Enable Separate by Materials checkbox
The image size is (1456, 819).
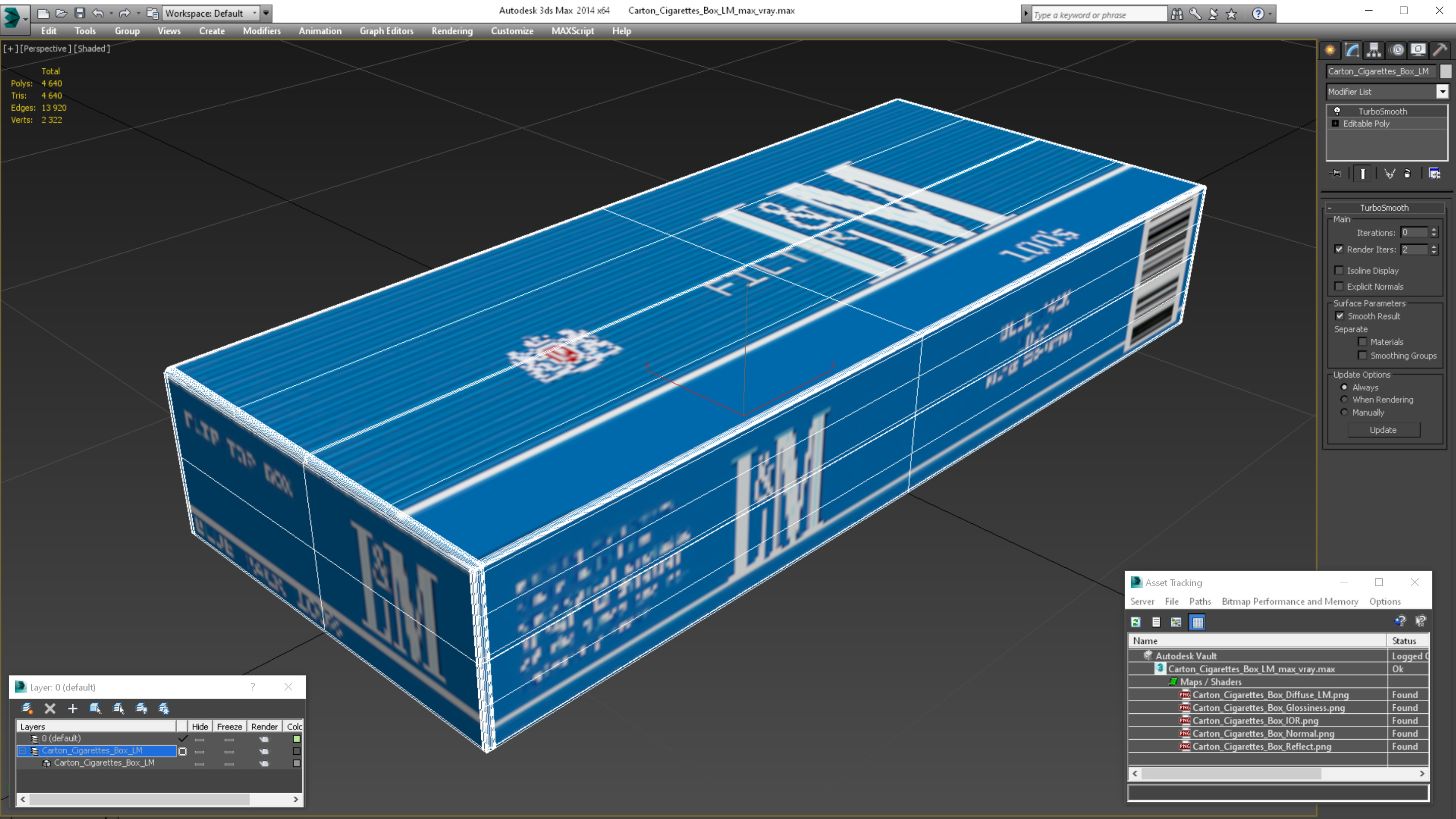click(x=1362, y=341)
